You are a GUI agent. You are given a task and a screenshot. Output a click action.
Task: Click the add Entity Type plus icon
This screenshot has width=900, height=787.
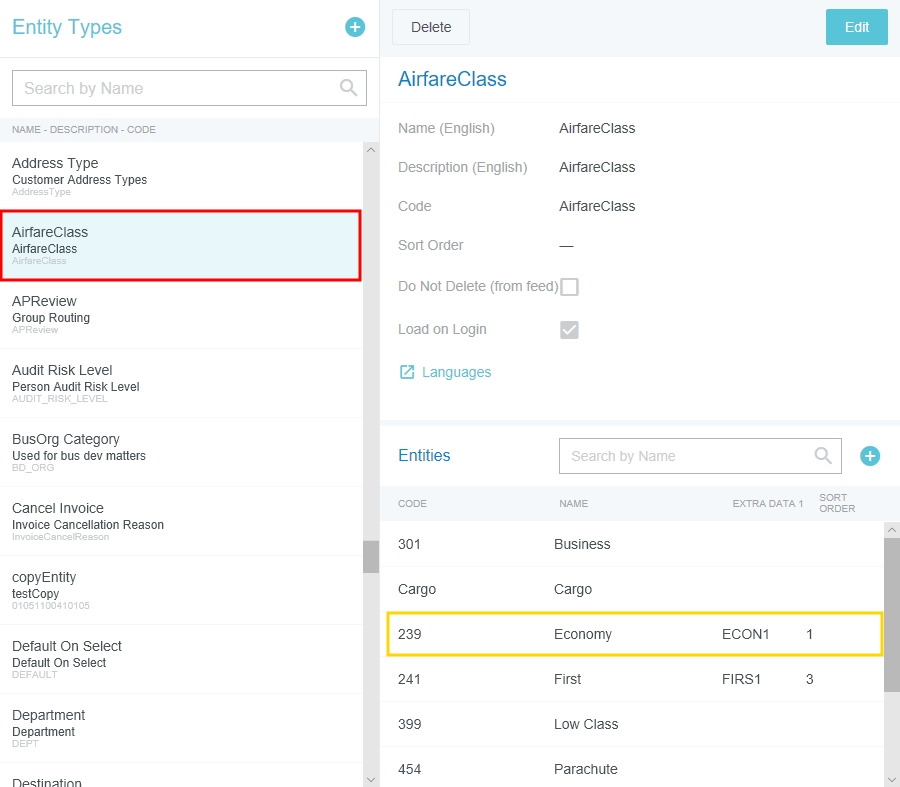tap(355, 27)
